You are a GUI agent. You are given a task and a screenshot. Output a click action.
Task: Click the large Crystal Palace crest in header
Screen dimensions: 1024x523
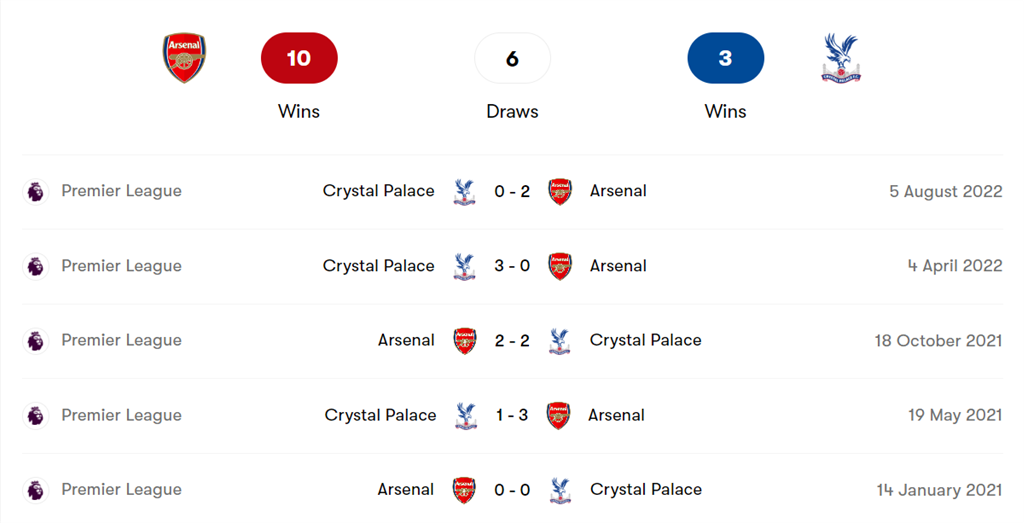coord(839,58)
